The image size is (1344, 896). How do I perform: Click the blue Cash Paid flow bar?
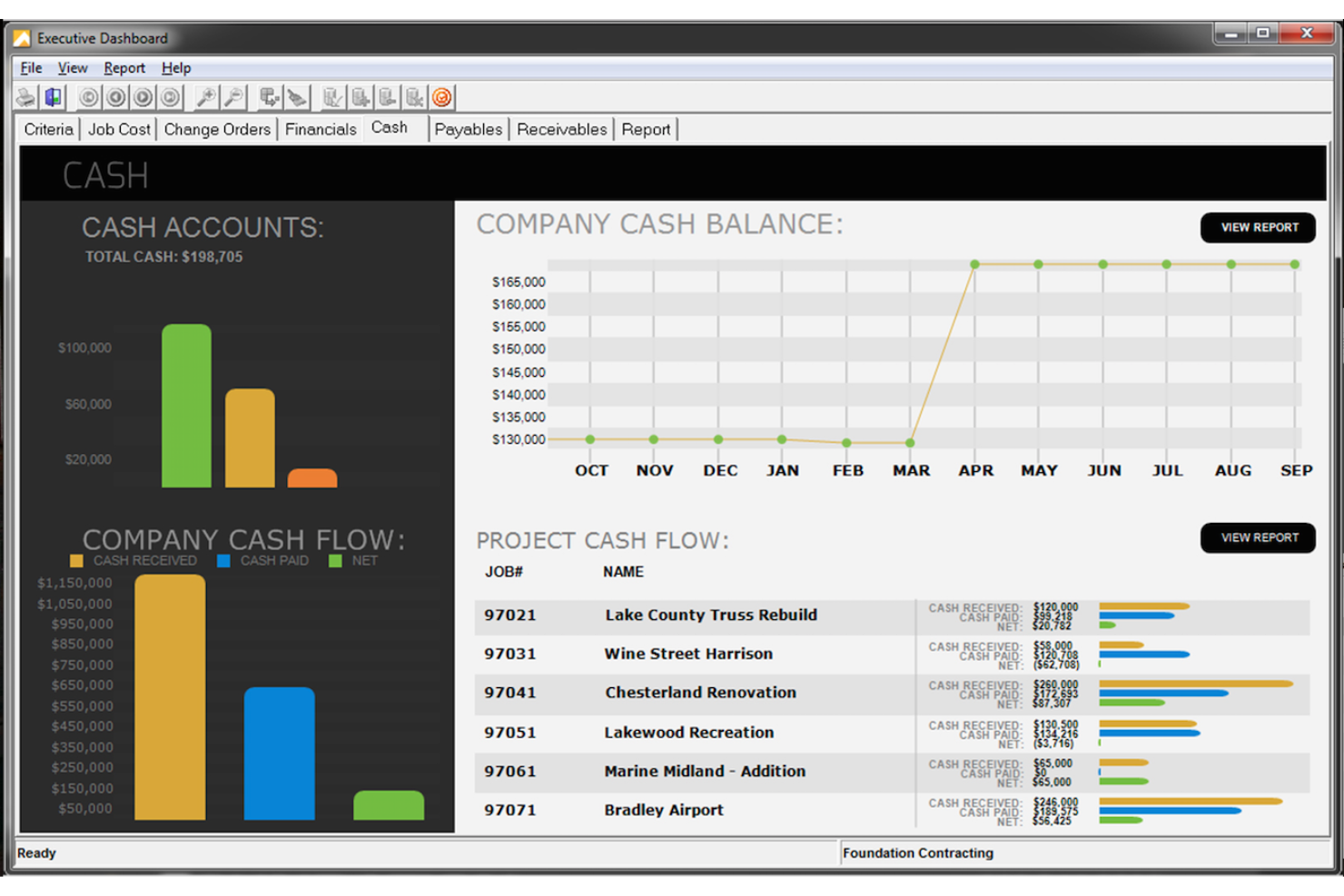[x=280, y=753]
